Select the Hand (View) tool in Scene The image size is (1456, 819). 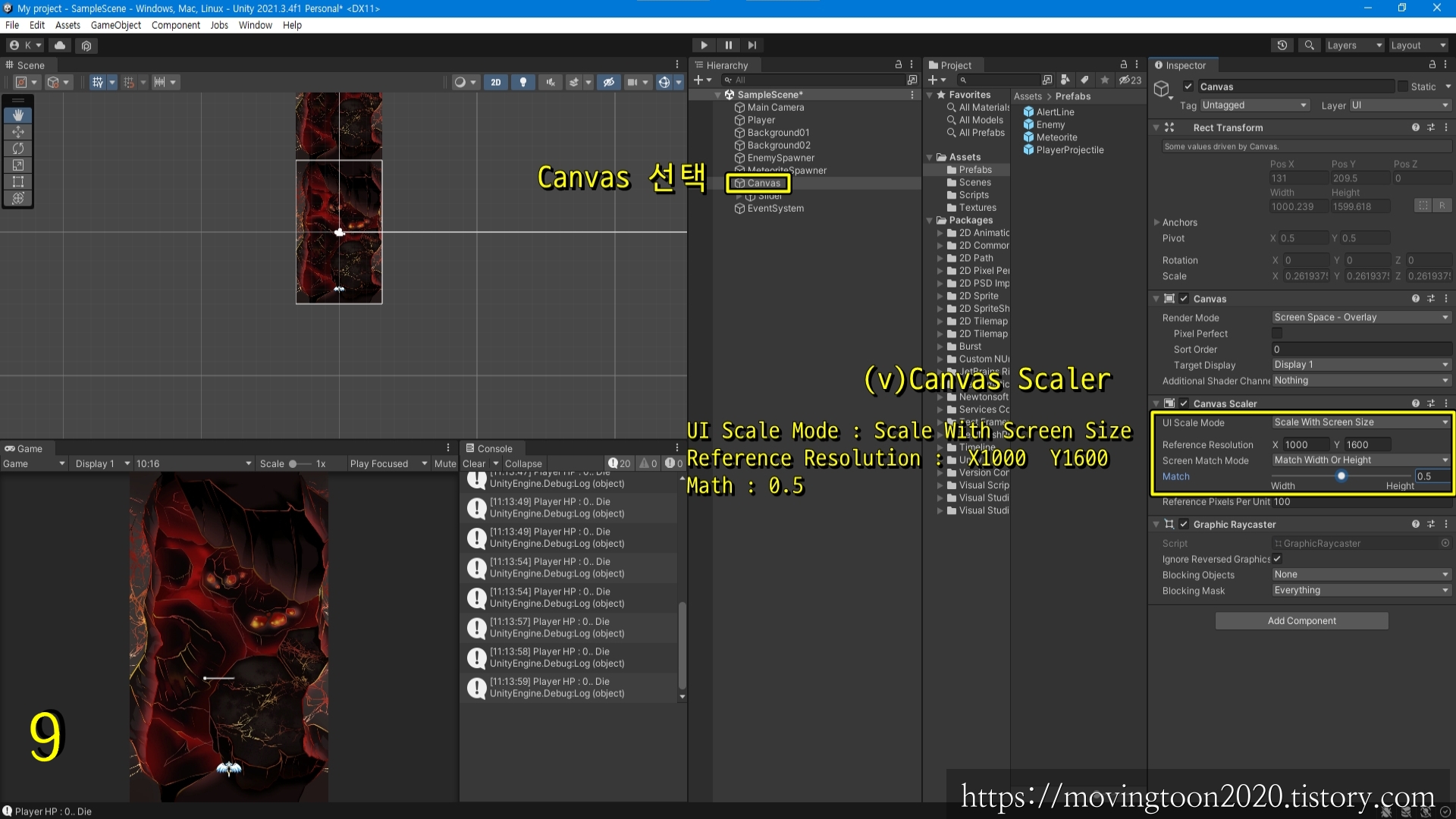pos(18,115)
